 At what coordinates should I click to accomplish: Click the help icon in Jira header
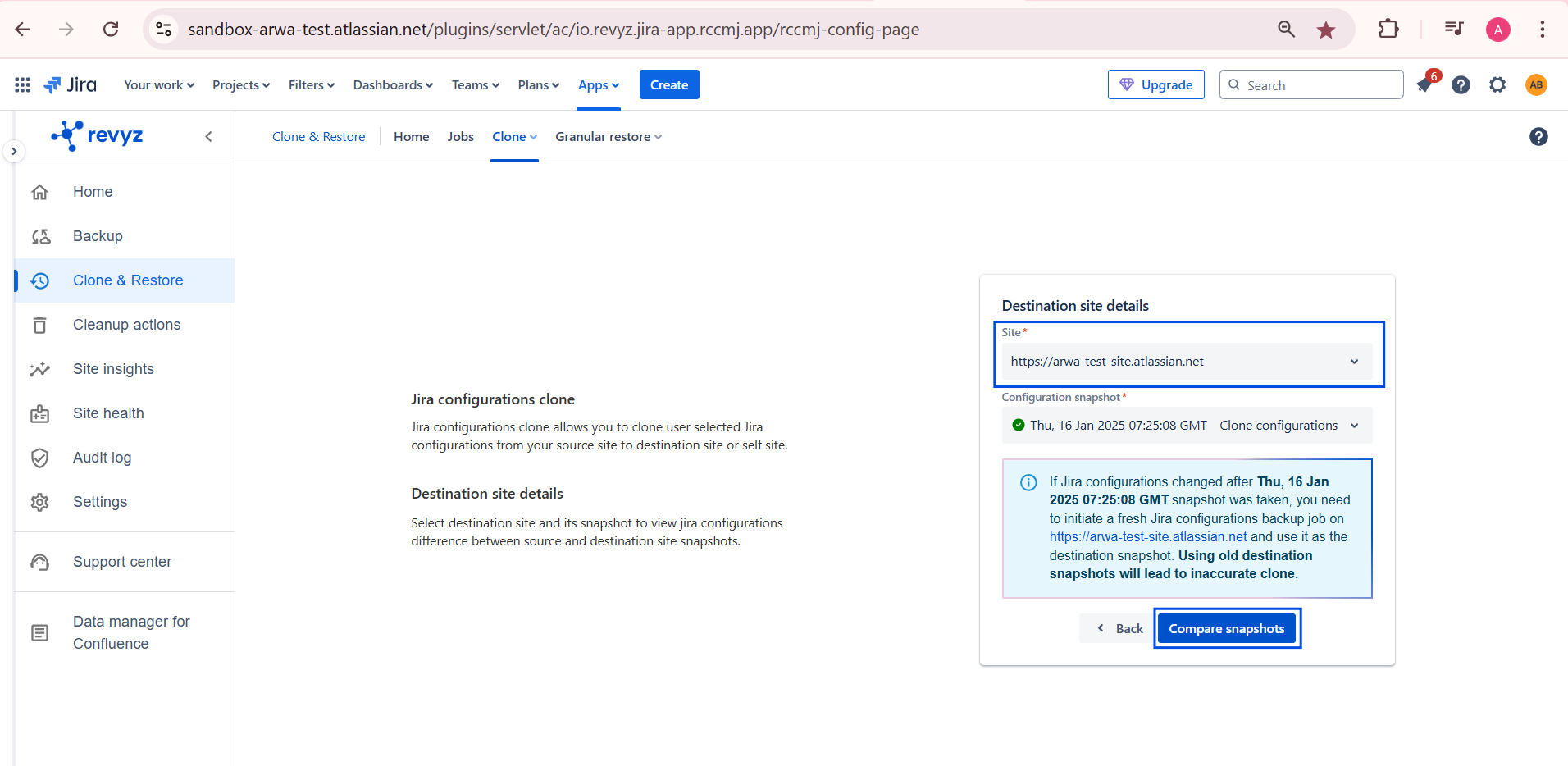(x=1461, y=85)
